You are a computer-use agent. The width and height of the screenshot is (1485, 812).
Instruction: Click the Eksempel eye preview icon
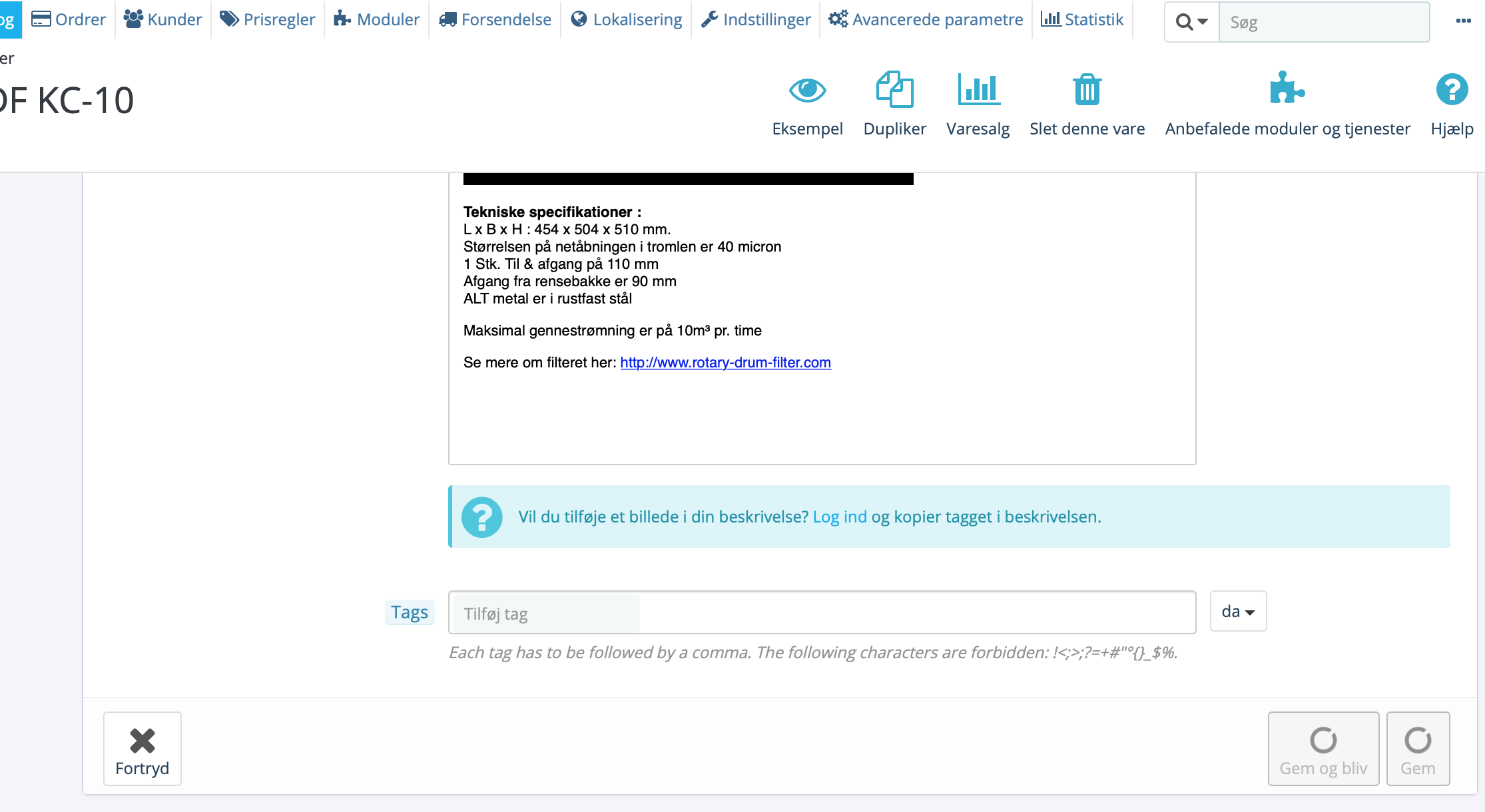pyautogui.click(x=807, y=90)
